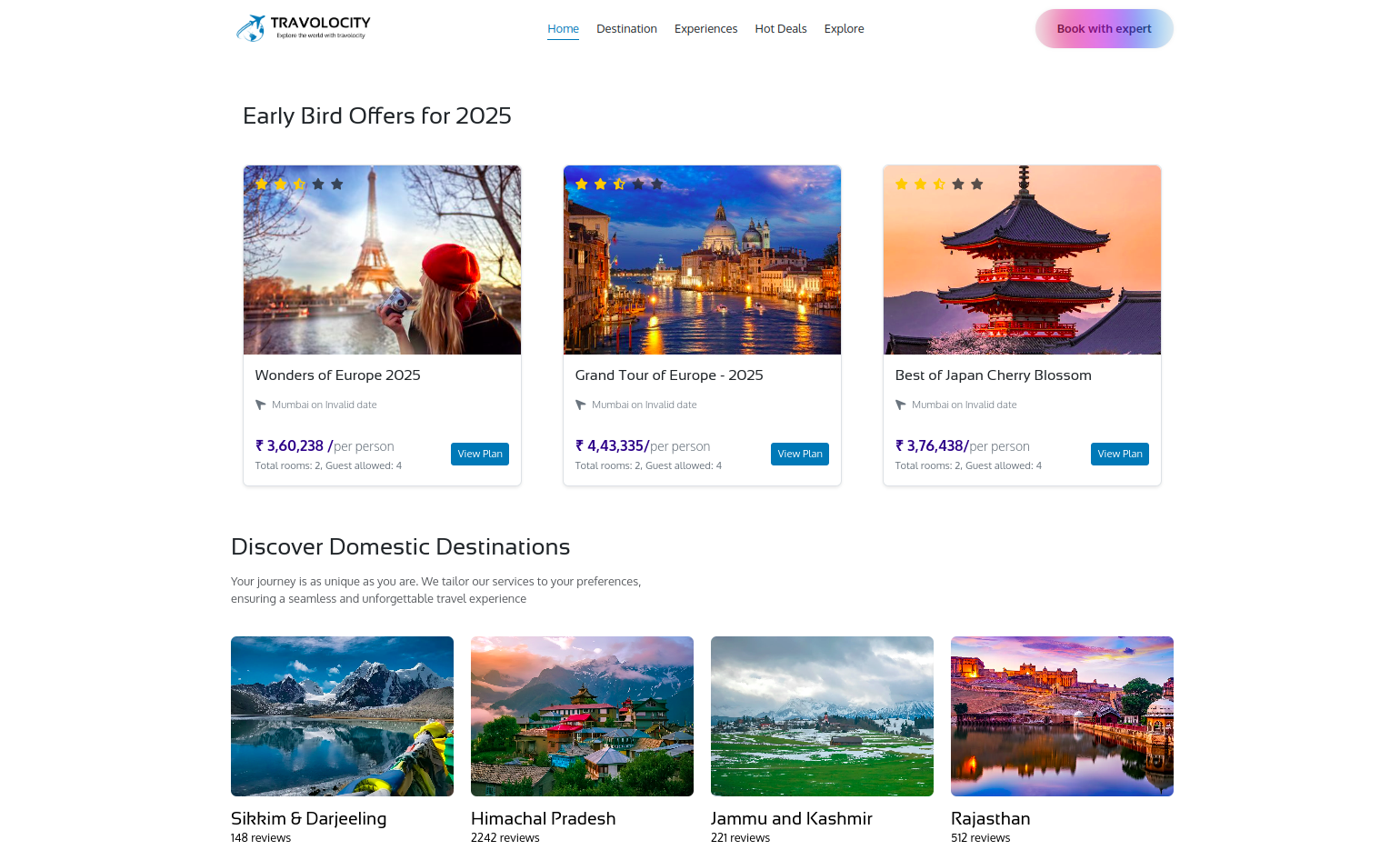Click star rating on Wonders of Europe card

click(299, 185)
